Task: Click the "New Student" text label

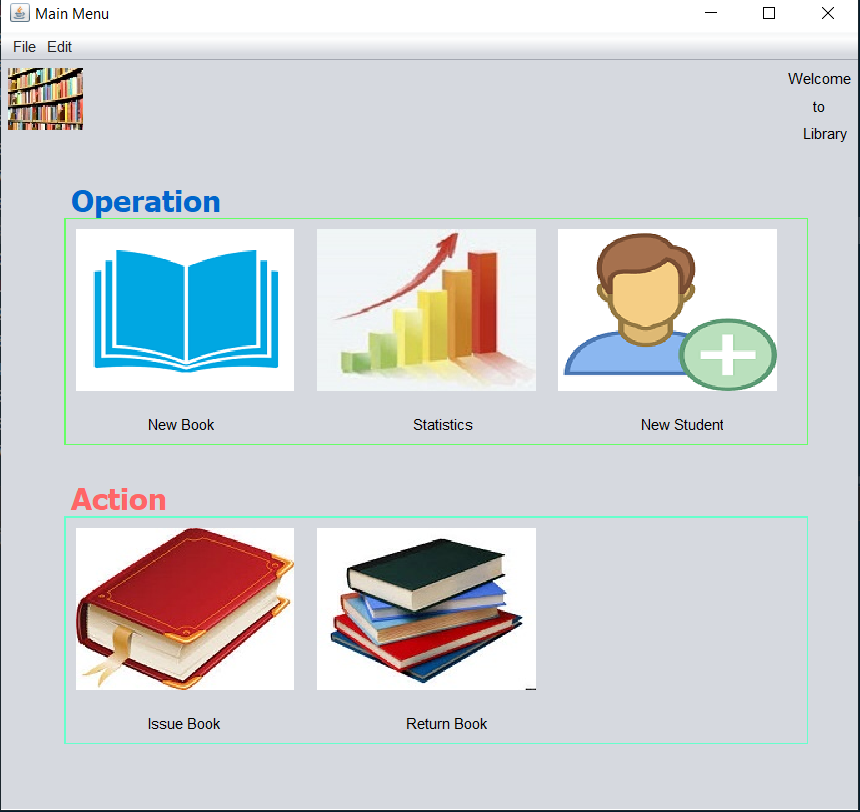Action: [682, 425]
